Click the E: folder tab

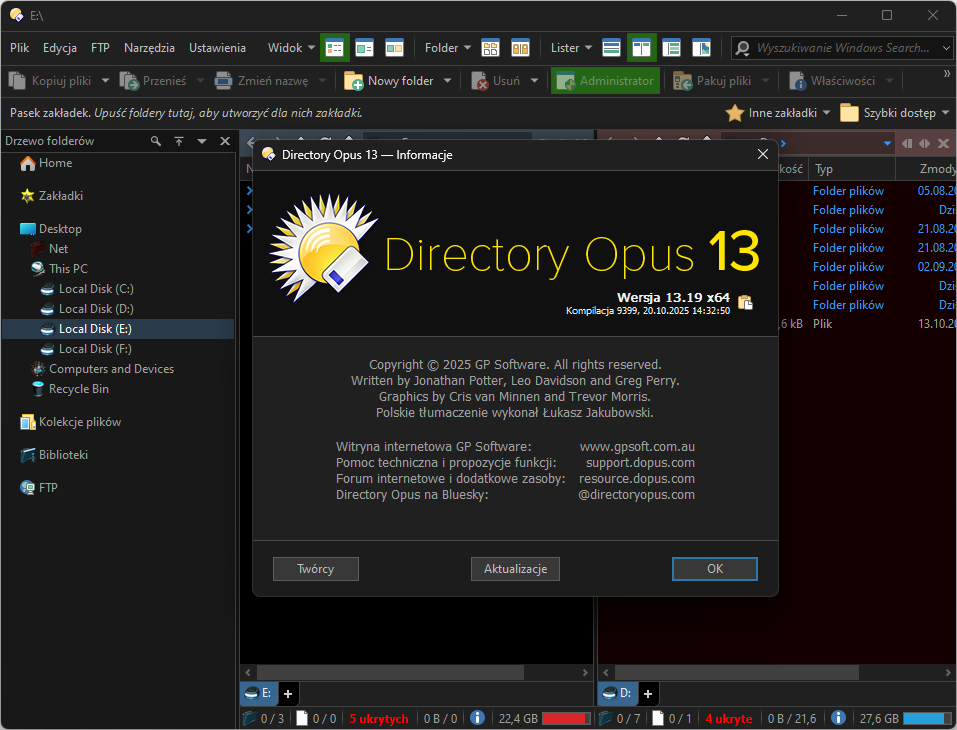(x=259, y=693)
